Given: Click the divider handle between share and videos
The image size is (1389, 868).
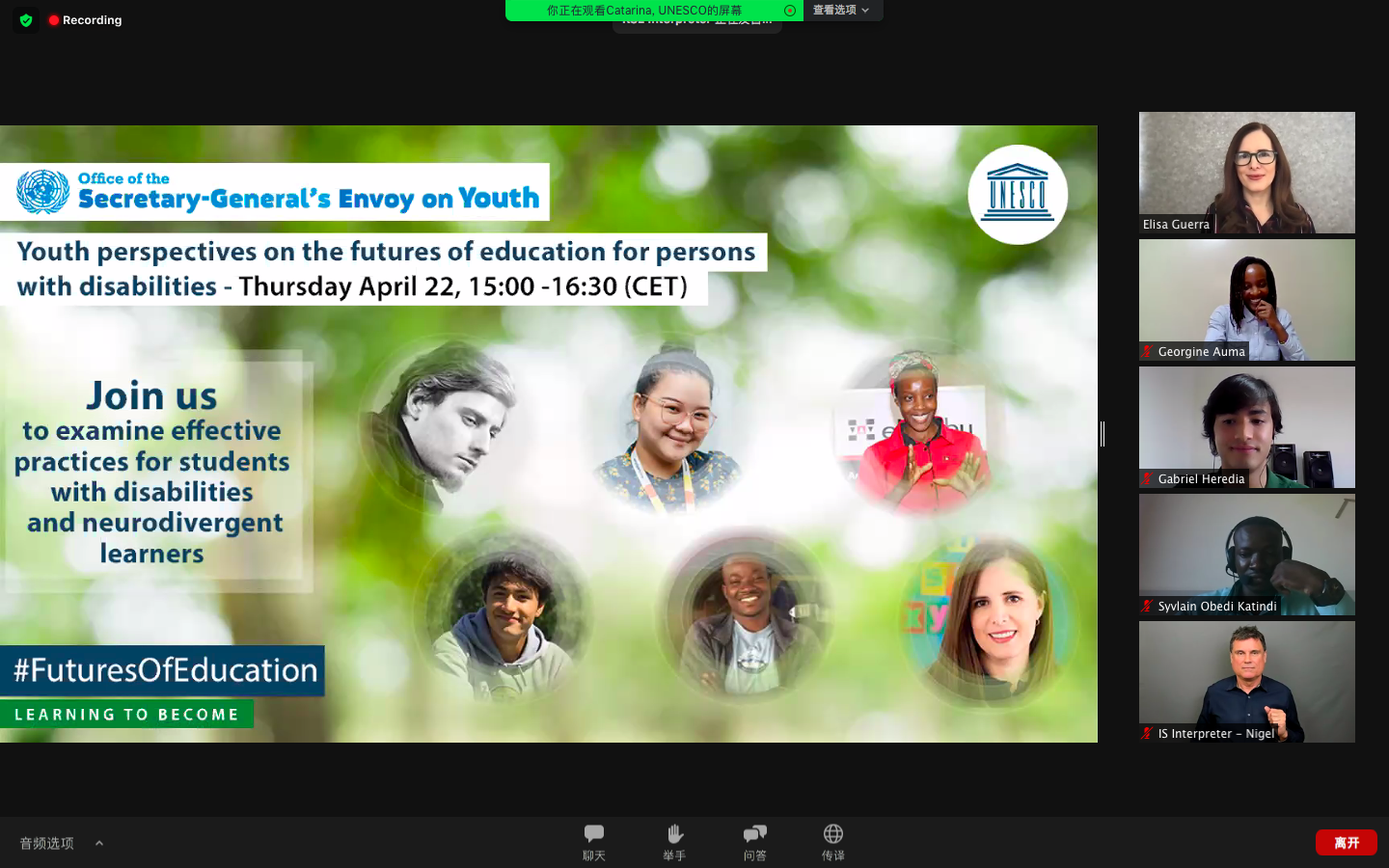Looking at the screenshot, I should point(1103,434).
